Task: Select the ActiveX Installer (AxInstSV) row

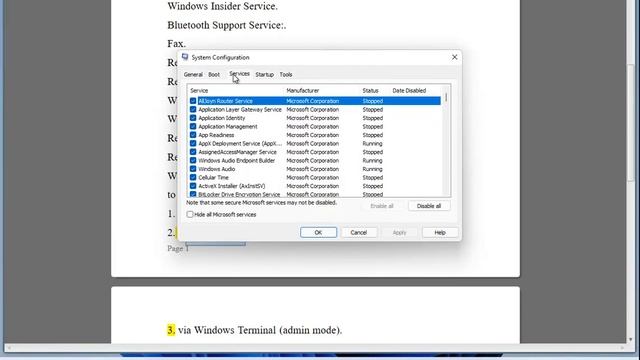Action: click(x=315, y=186)
